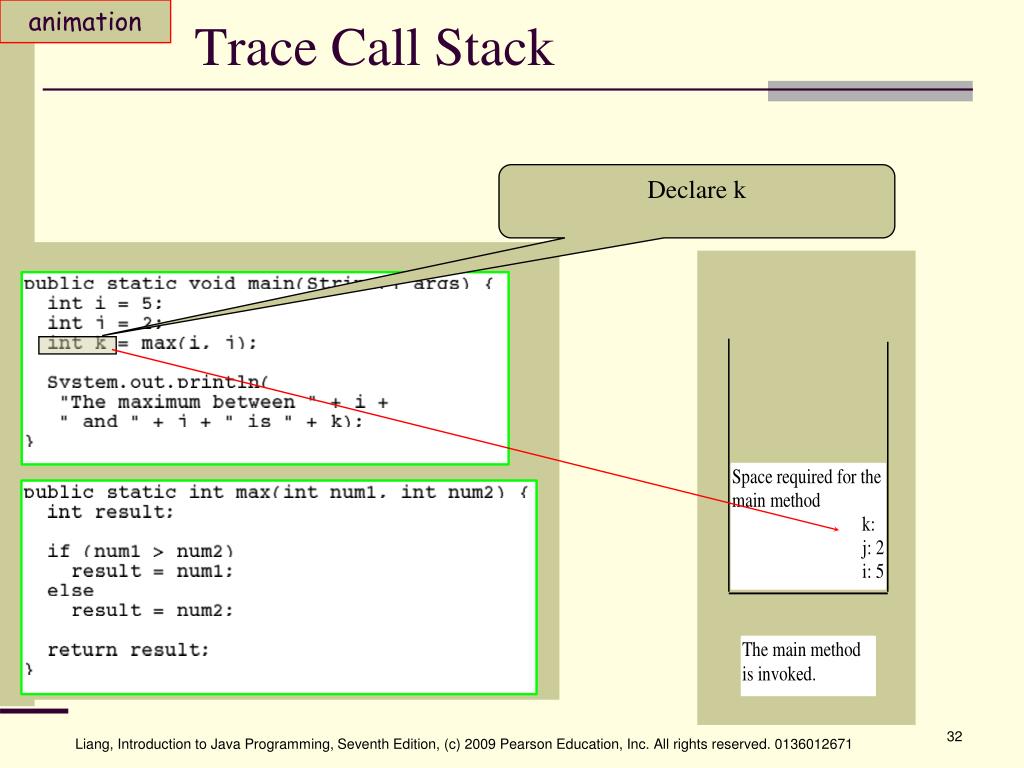Screen dimensions: 1024x768
Task: Select the int result declaration line
Action: coord(110,512)
